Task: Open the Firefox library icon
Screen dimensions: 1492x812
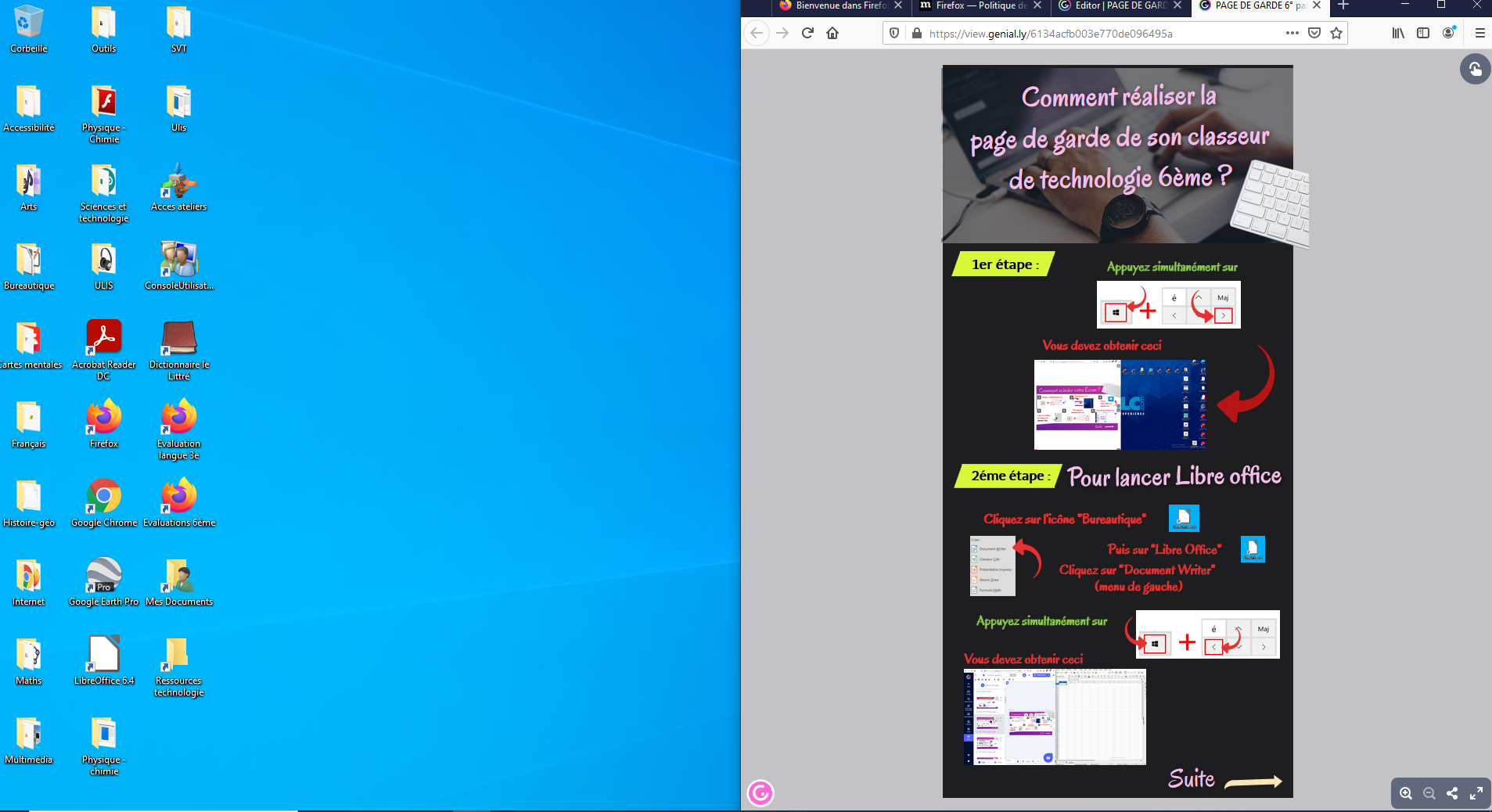Action: point(1397,33)
